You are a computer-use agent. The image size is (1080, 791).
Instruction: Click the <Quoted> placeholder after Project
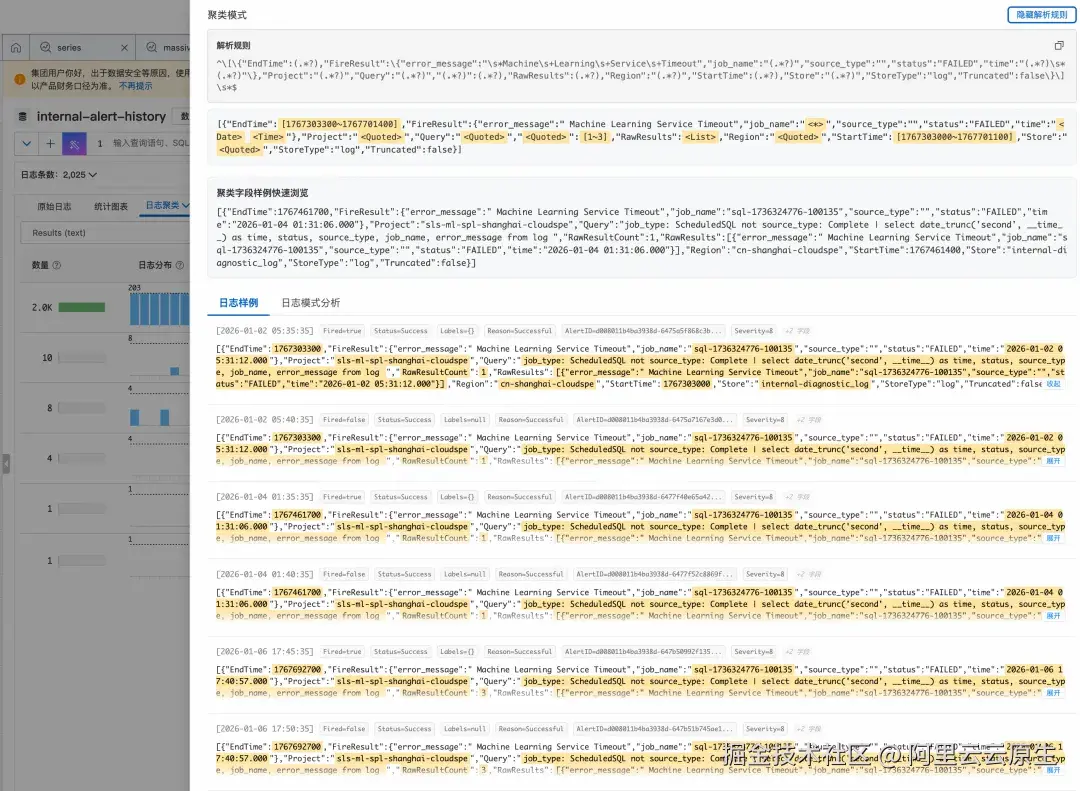(x=380, y=137)
